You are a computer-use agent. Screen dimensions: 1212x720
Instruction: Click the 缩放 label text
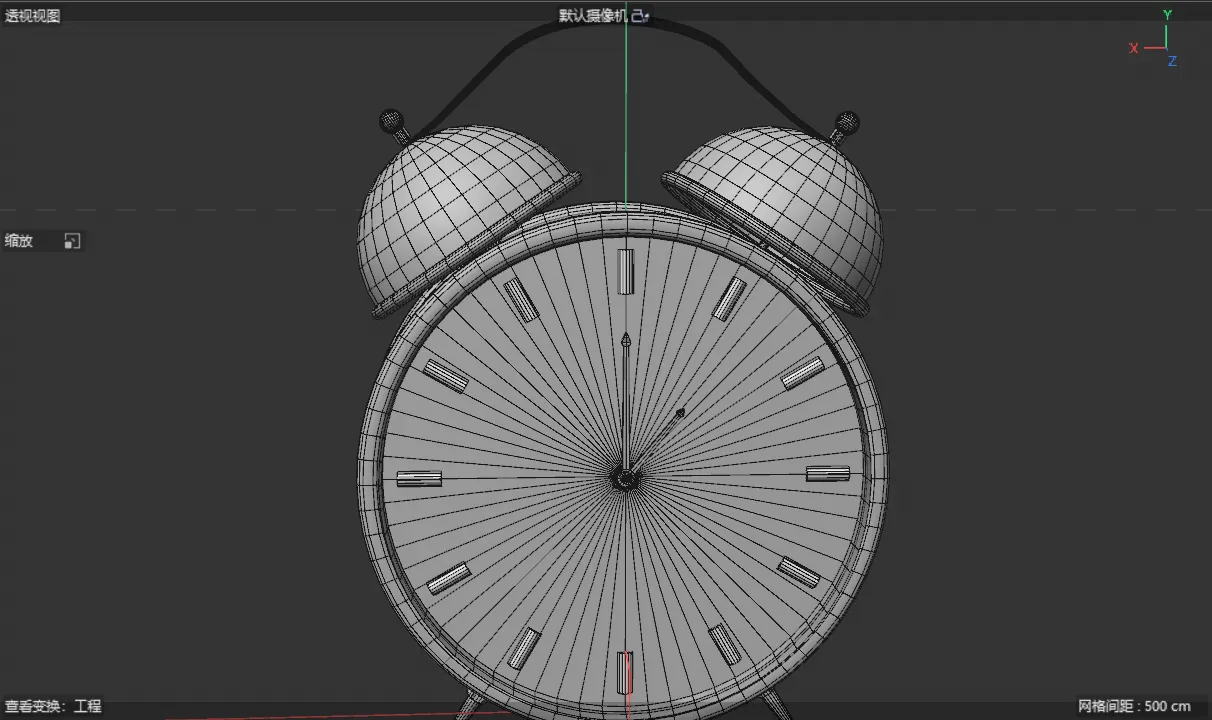19,241
